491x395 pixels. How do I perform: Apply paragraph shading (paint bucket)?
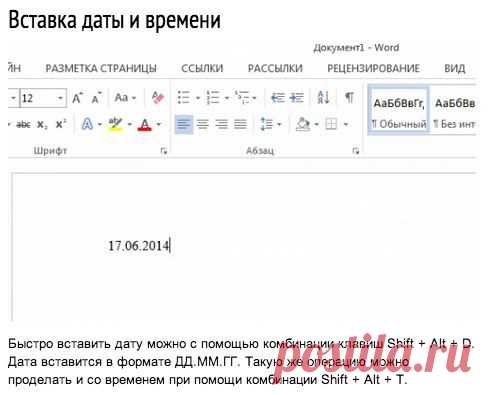(x=303, y=124)
